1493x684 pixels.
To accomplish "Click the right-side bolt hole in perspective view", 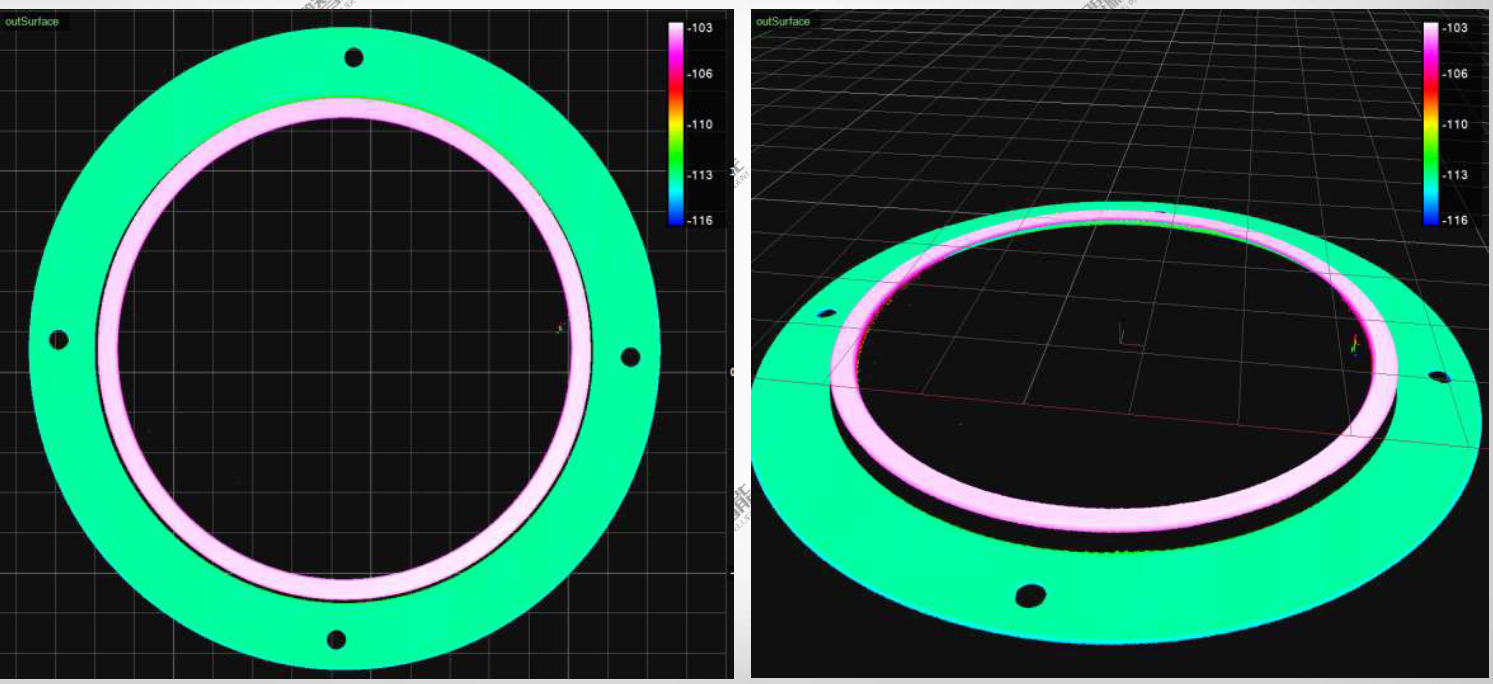I will tap(1439, 377).
